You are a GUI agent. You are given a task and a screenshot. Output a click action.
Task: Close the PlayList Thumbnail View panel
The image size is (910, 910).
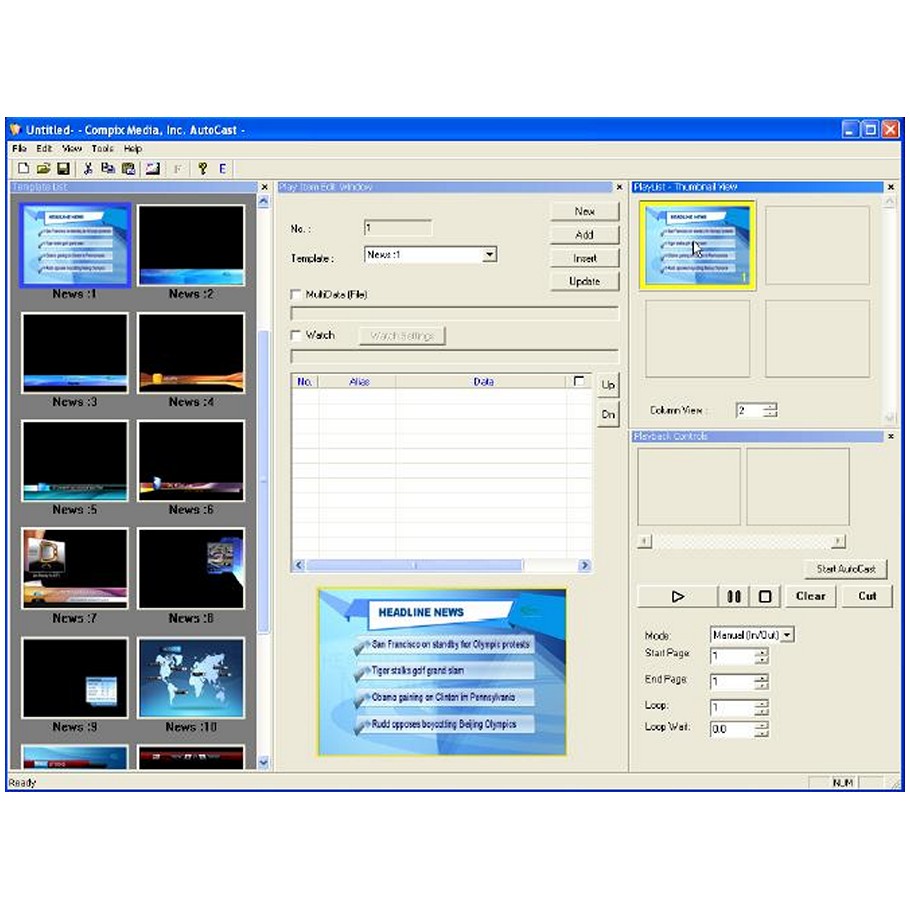tap(891, 187)
